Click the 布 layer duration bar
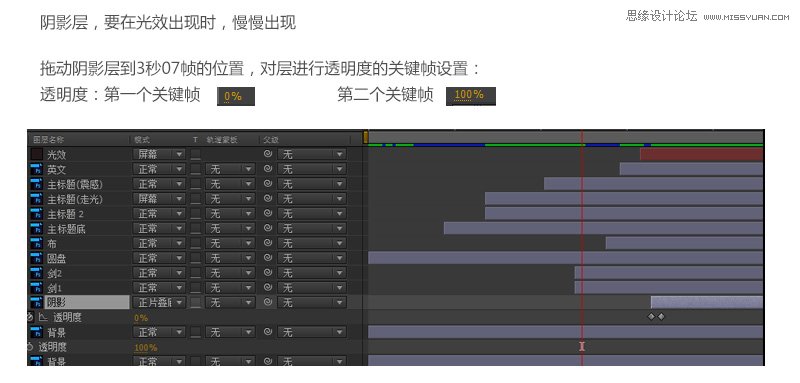 click(684, 243)
